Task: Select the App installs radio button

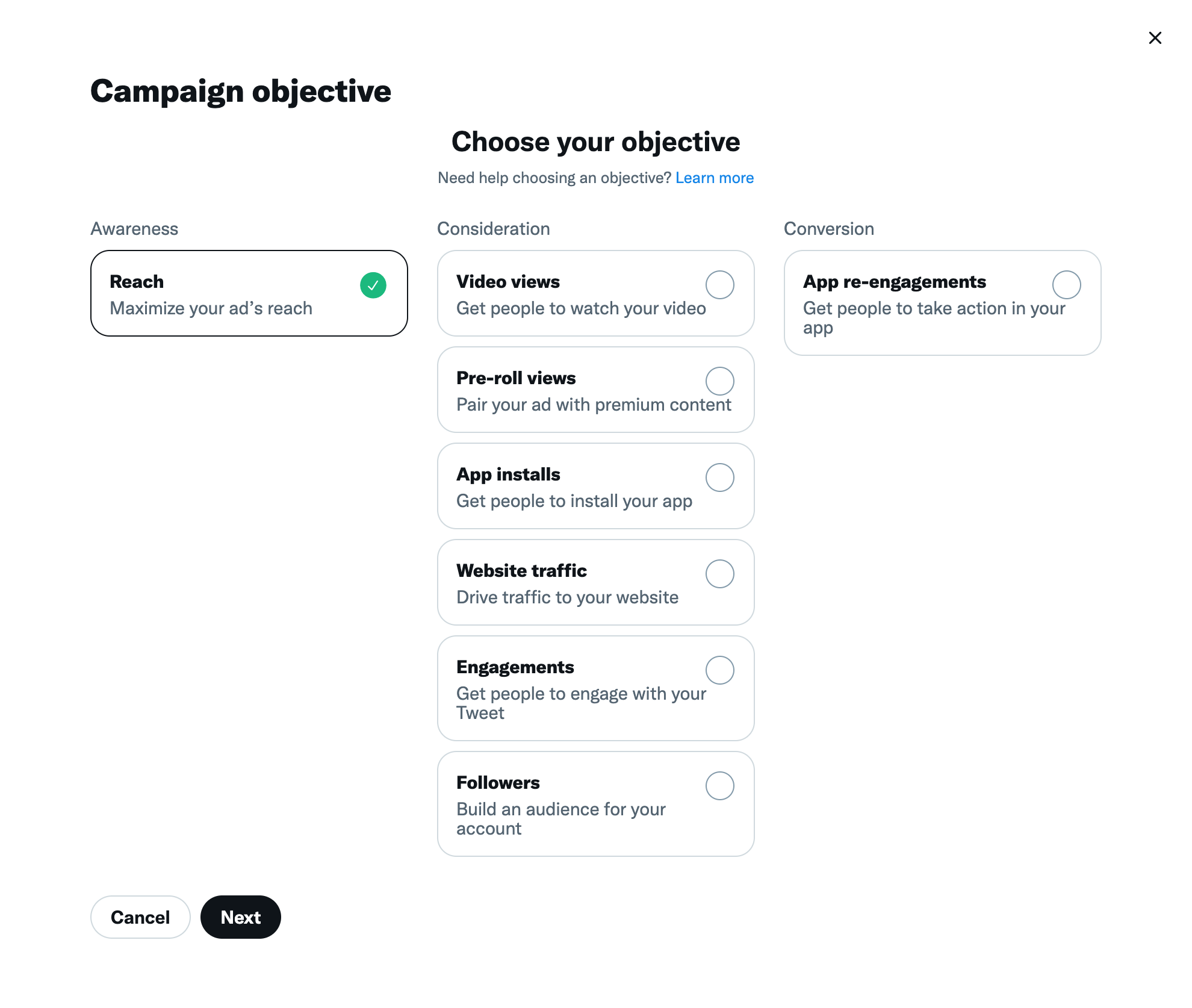Action: pos(719,478)
